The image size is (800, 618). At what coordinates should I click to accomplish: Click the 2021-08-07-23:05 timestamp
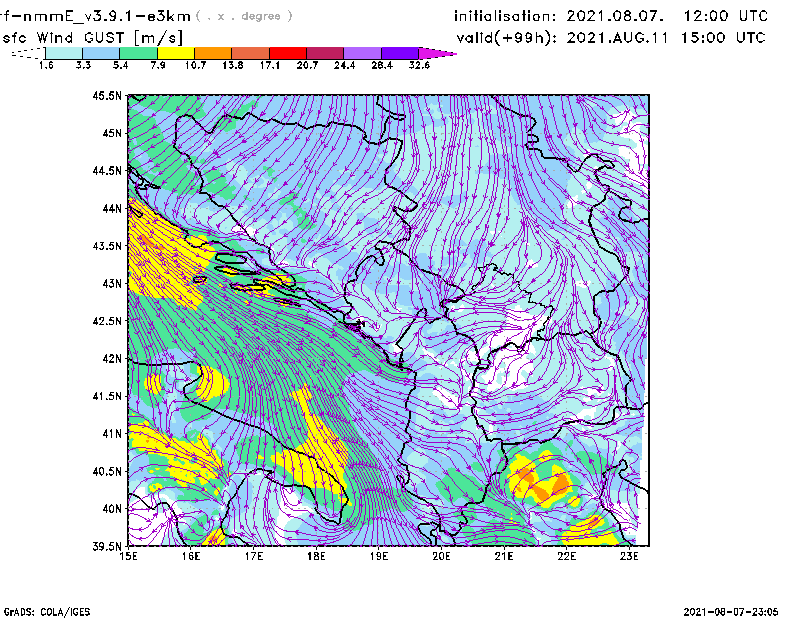pyautogui.click(x=731, y=612)
